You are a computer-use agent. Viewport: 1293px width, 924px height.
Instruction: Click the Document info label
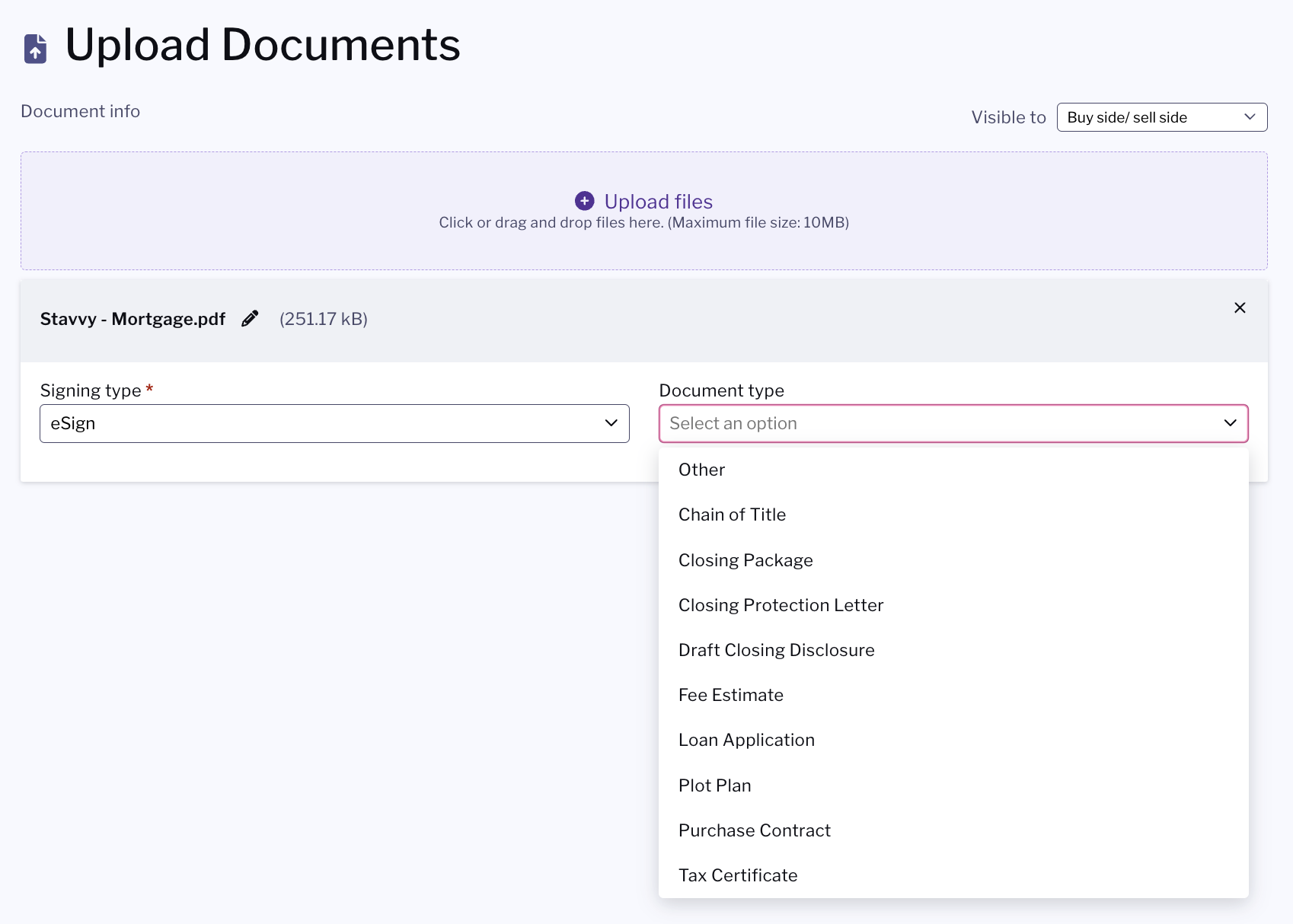(80, 111)
